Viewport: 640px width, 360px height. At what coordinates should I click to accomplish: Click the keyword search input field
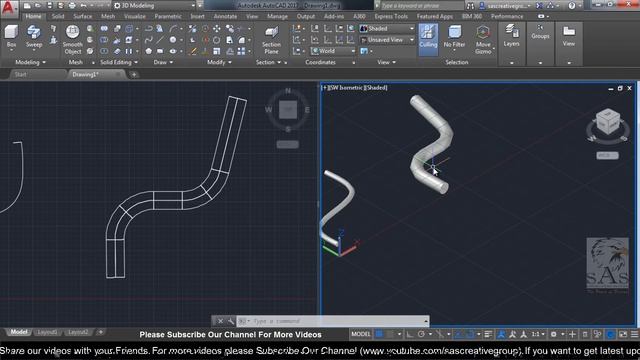(x=421, y=6)
